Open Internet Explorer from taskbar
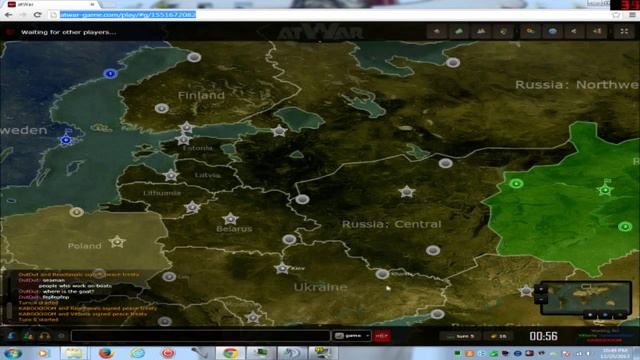The image size is (640, 360). [138, 353]
